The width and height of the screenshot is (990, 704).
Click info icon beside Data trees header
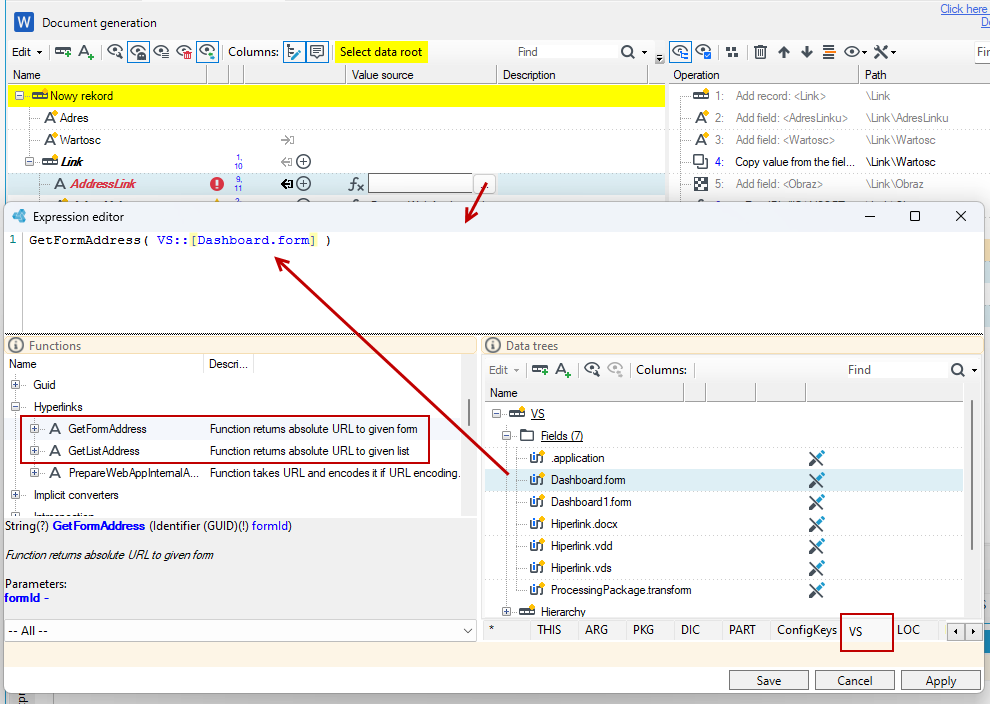click(x=493, y=345)
